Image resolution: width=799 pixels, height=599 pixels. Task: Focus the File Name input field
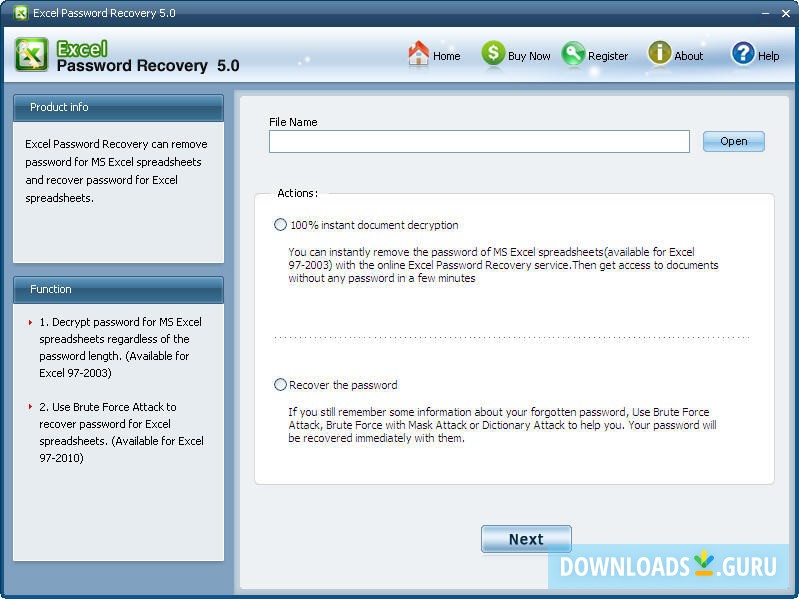click(x=480, y=141)
